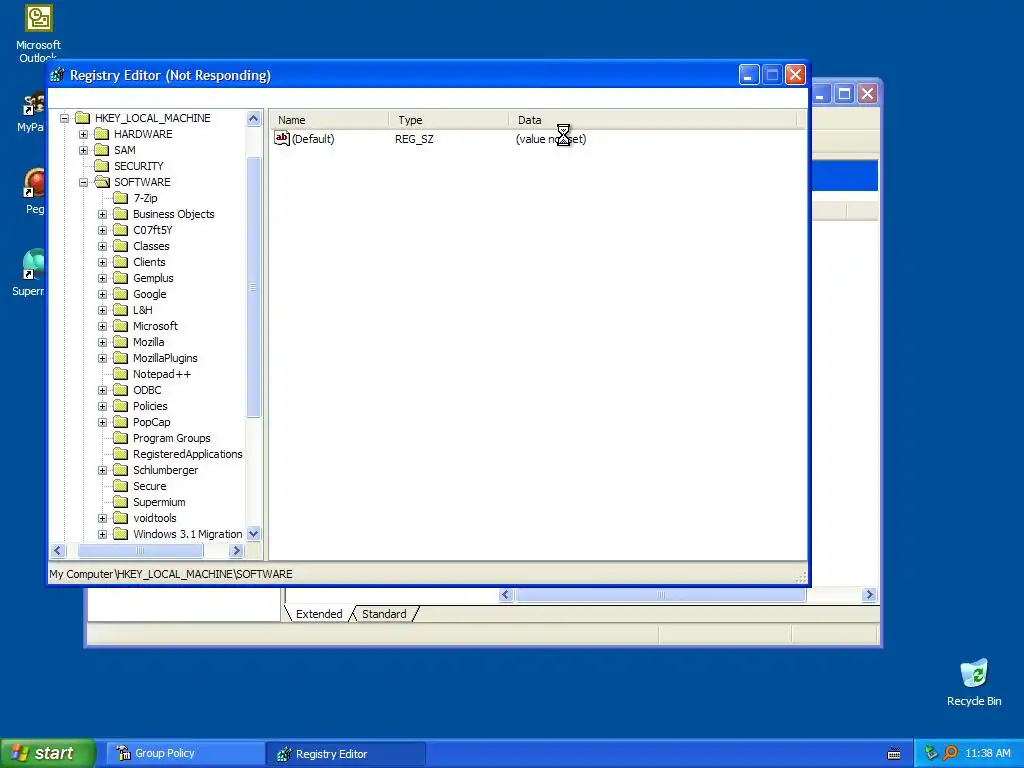Click the Registry Editor taskbar button
This screenshot has height=768, width=1024.
click(x=346, y=754)
